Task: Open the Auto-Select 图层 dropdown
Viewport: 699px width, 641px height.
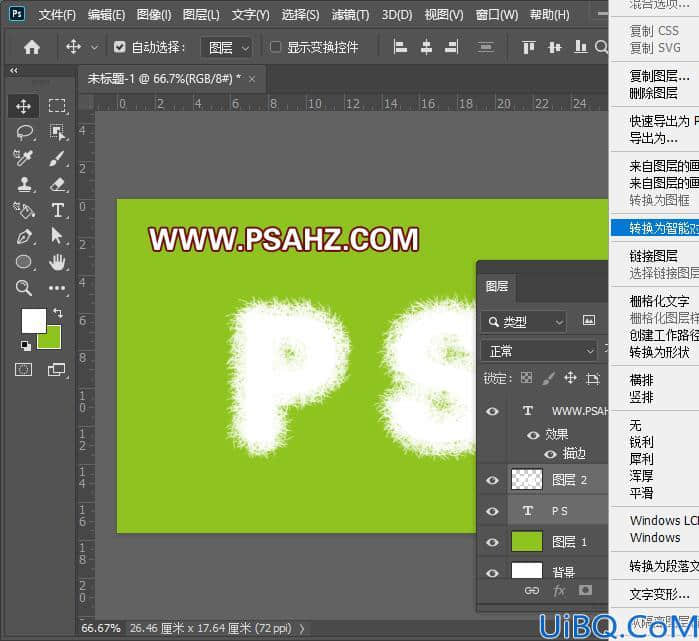Action: [226, 47]
